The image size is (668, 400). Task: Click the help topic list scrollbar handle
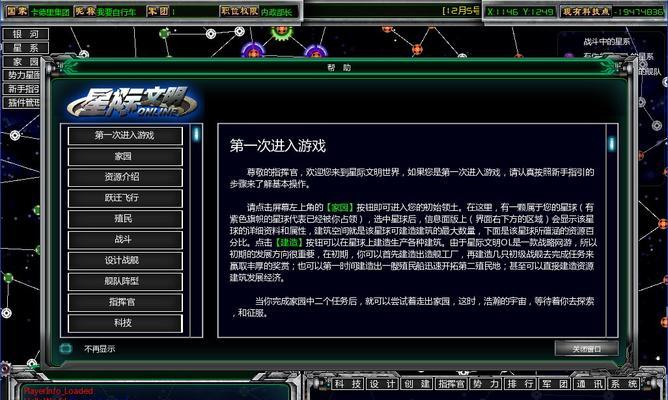tap(196, 134)
